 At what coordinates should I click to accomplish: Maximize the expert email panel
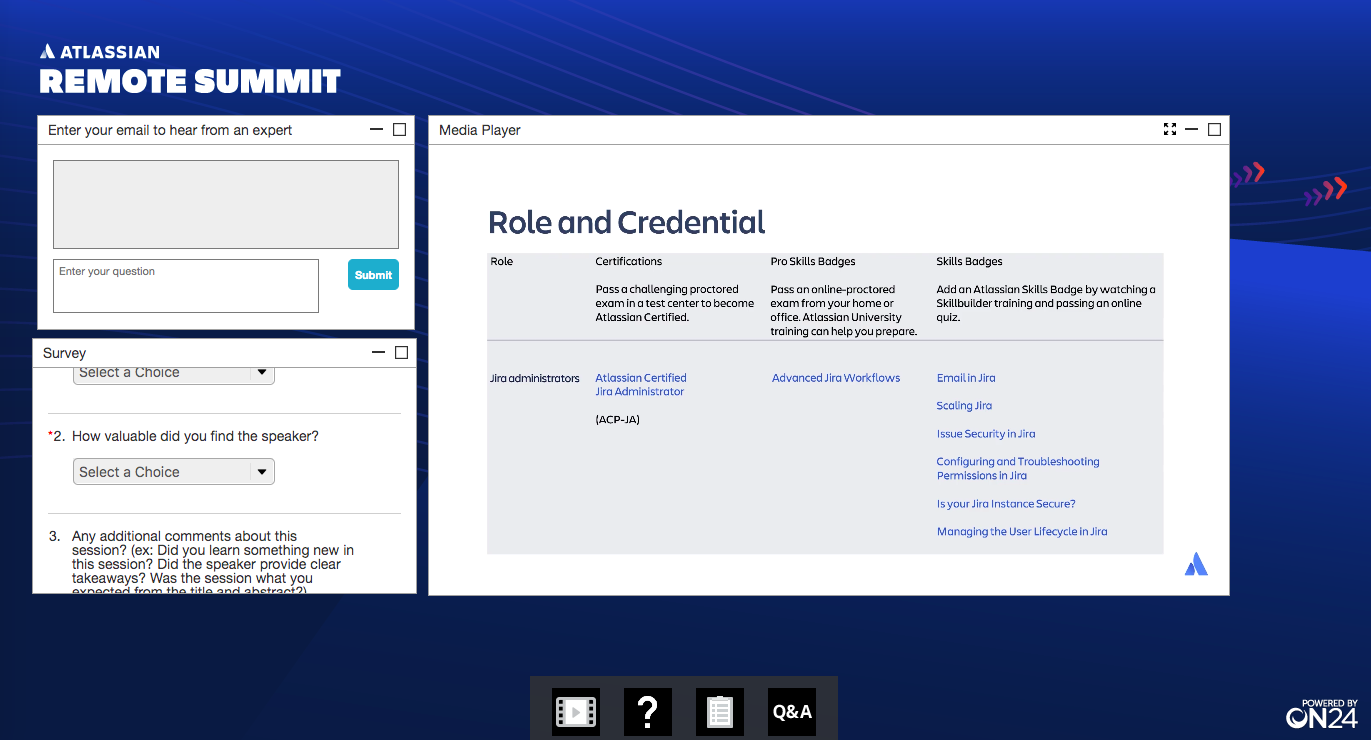click(399, 129)
